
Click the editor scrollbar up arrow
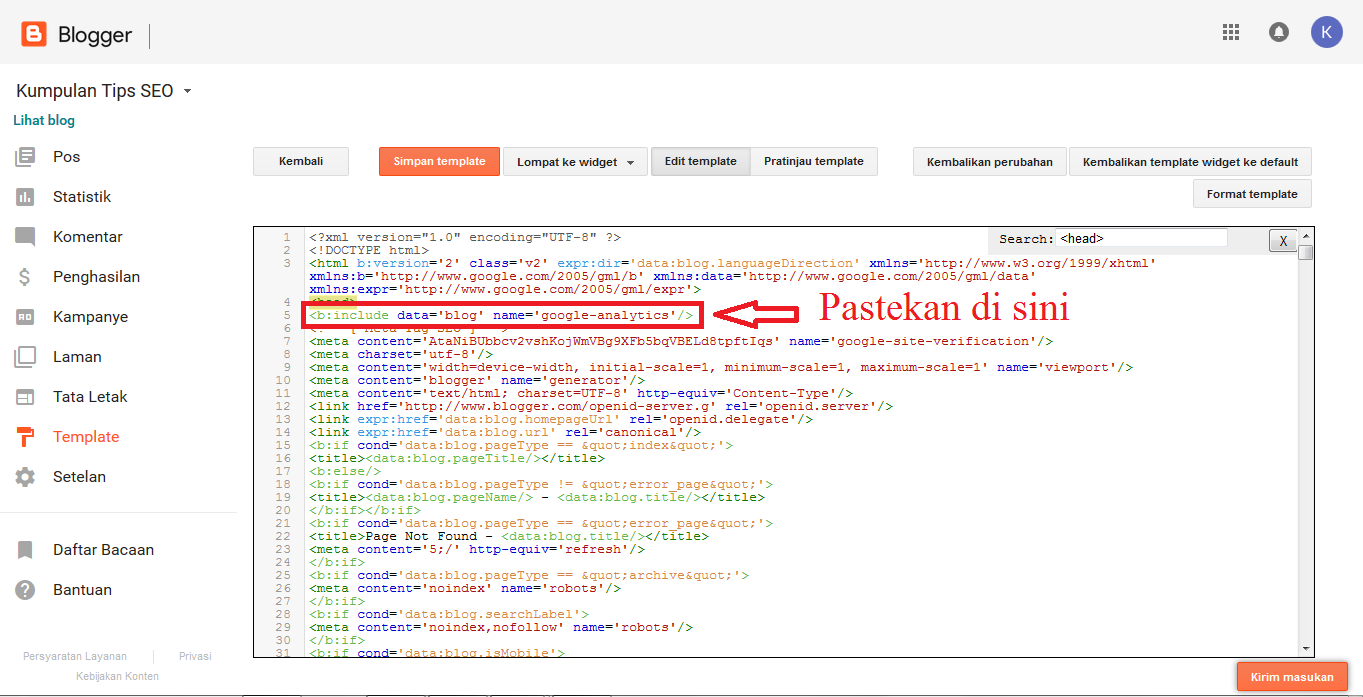pyautogui.click(x=1305, y=236)
